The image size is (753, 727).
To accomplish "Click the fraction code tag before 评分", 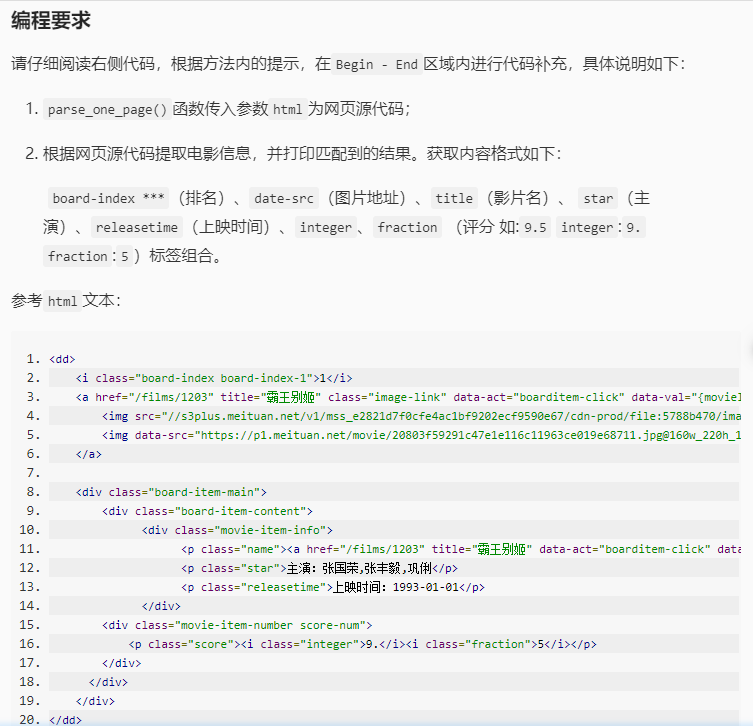I will point(407,227).
